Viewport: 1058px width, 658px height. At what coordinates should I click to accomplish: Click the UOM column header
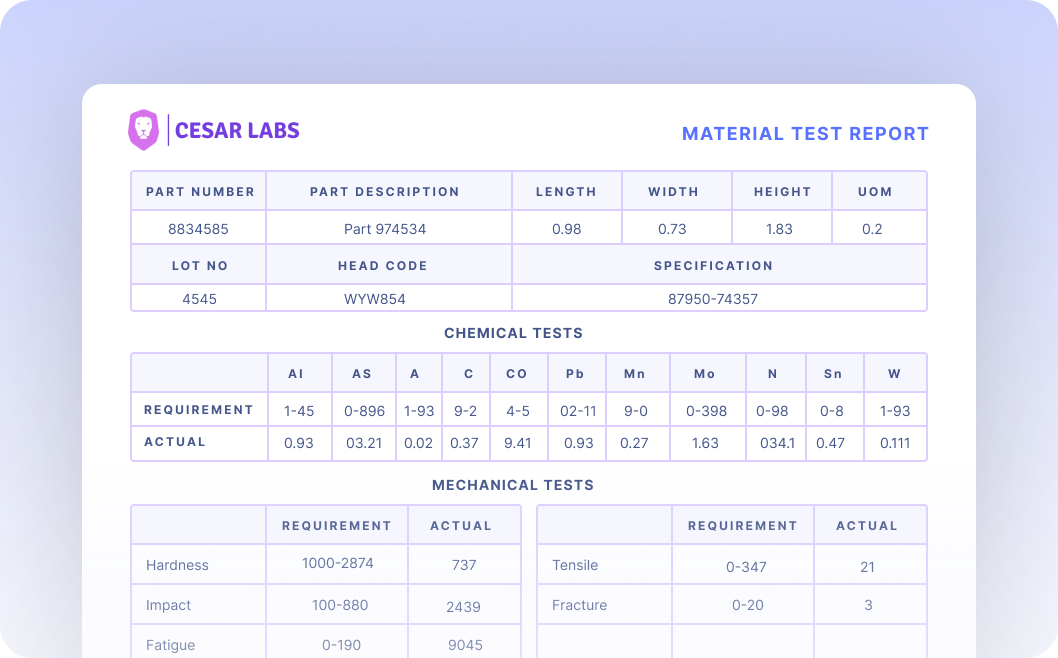pos(875,191)
